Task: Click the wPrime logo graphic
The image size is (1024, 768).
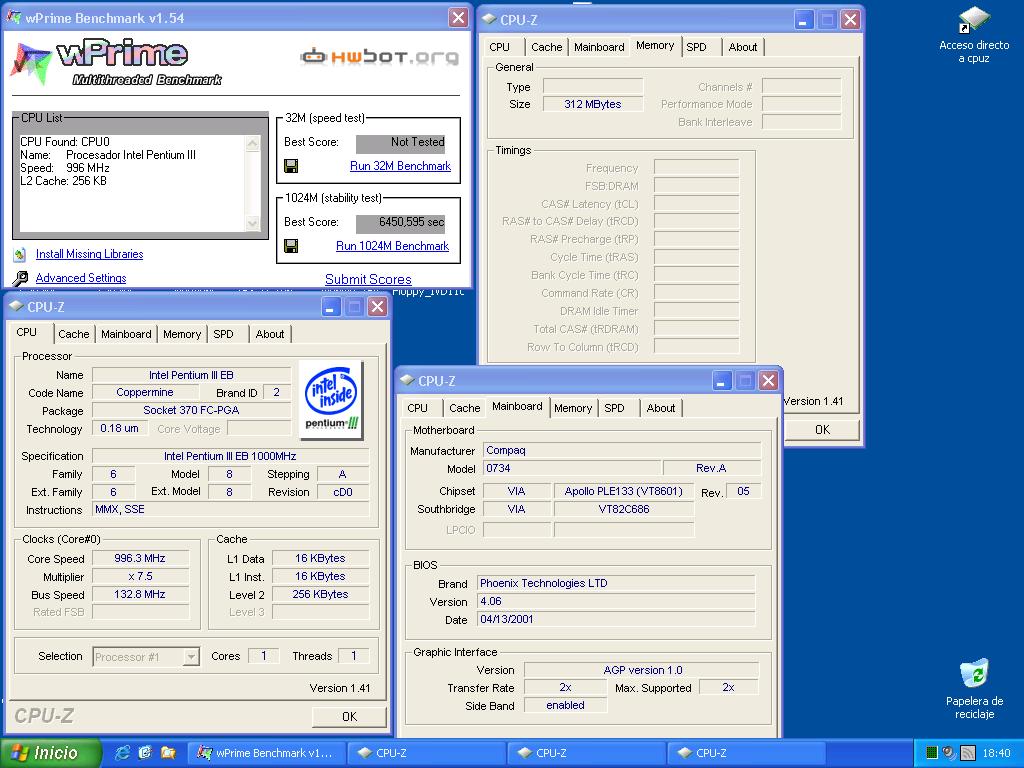Action: [x=116, y=63]
